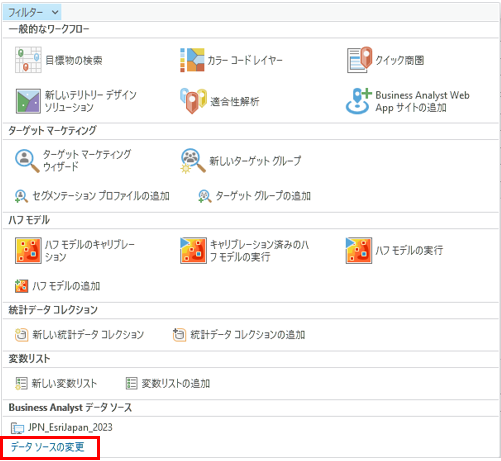501x461 pixels.
Task: Click Business Analyst Web App サイトの追加 icon
Action: 358,101
